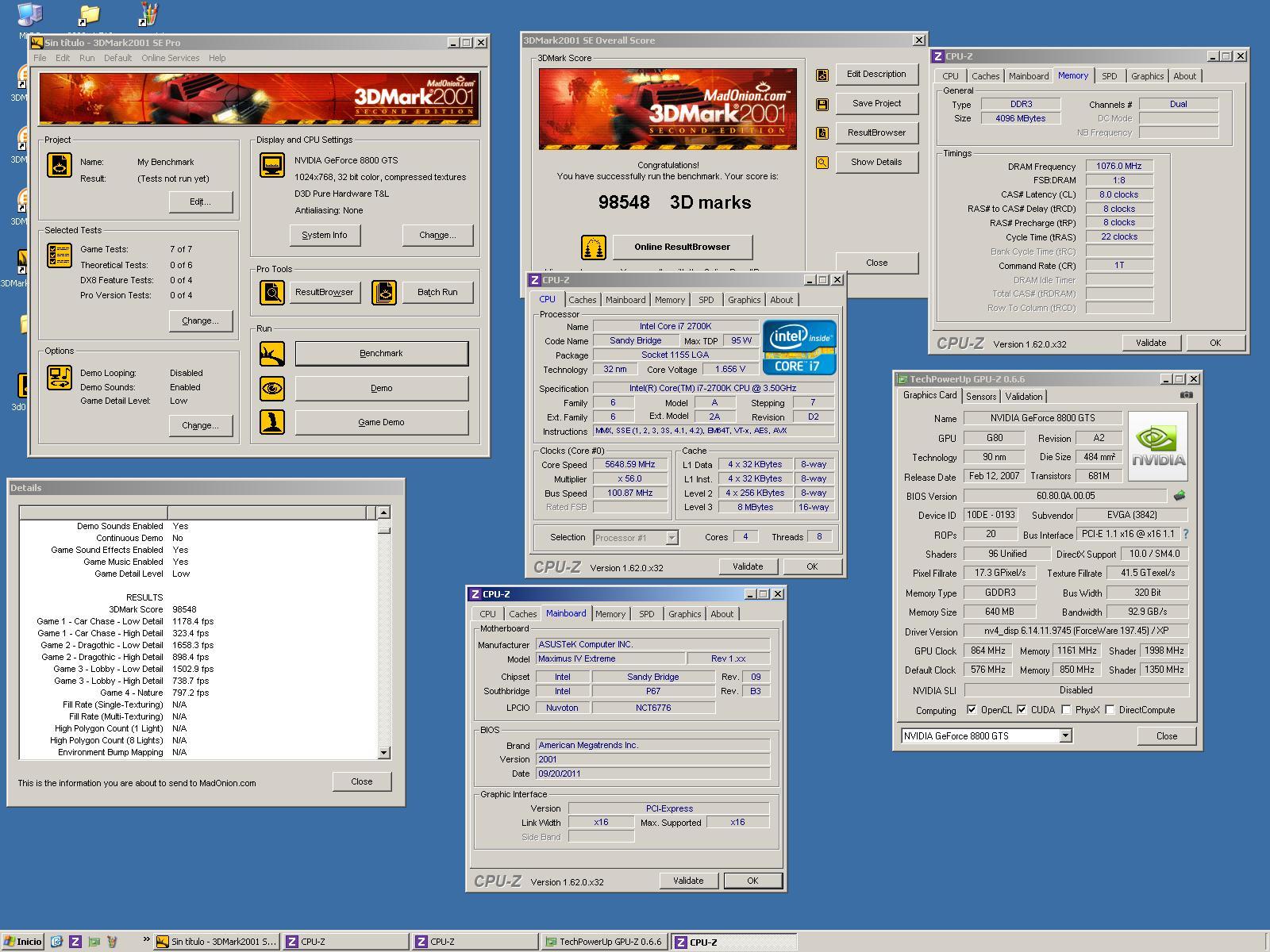Click the Save Project floppy icon
This screenshot has width=1270, height=952.
[x=822, y=104]
